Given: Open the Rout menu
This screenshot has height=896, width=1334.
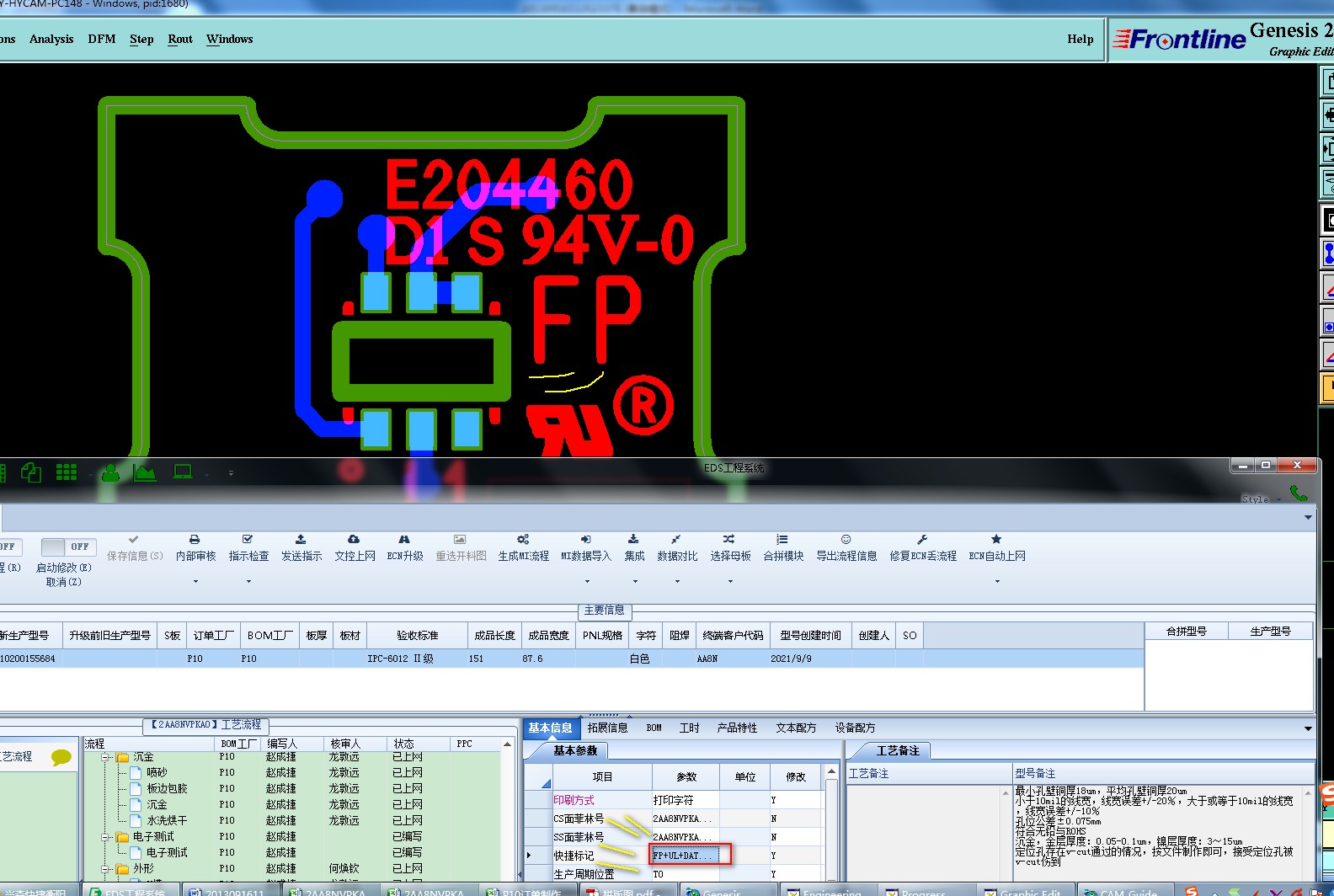Looking at the screenshot, I should [180, 39].
